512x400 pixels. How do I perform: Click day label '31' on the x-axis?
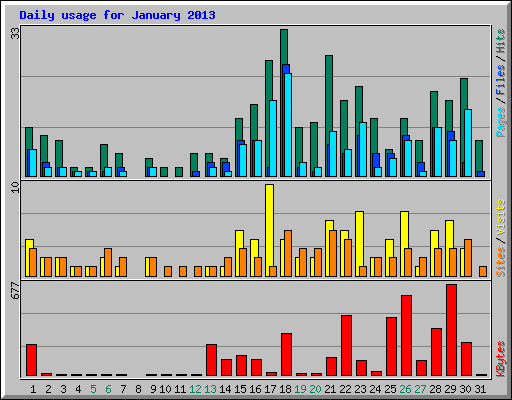point(480,389)
